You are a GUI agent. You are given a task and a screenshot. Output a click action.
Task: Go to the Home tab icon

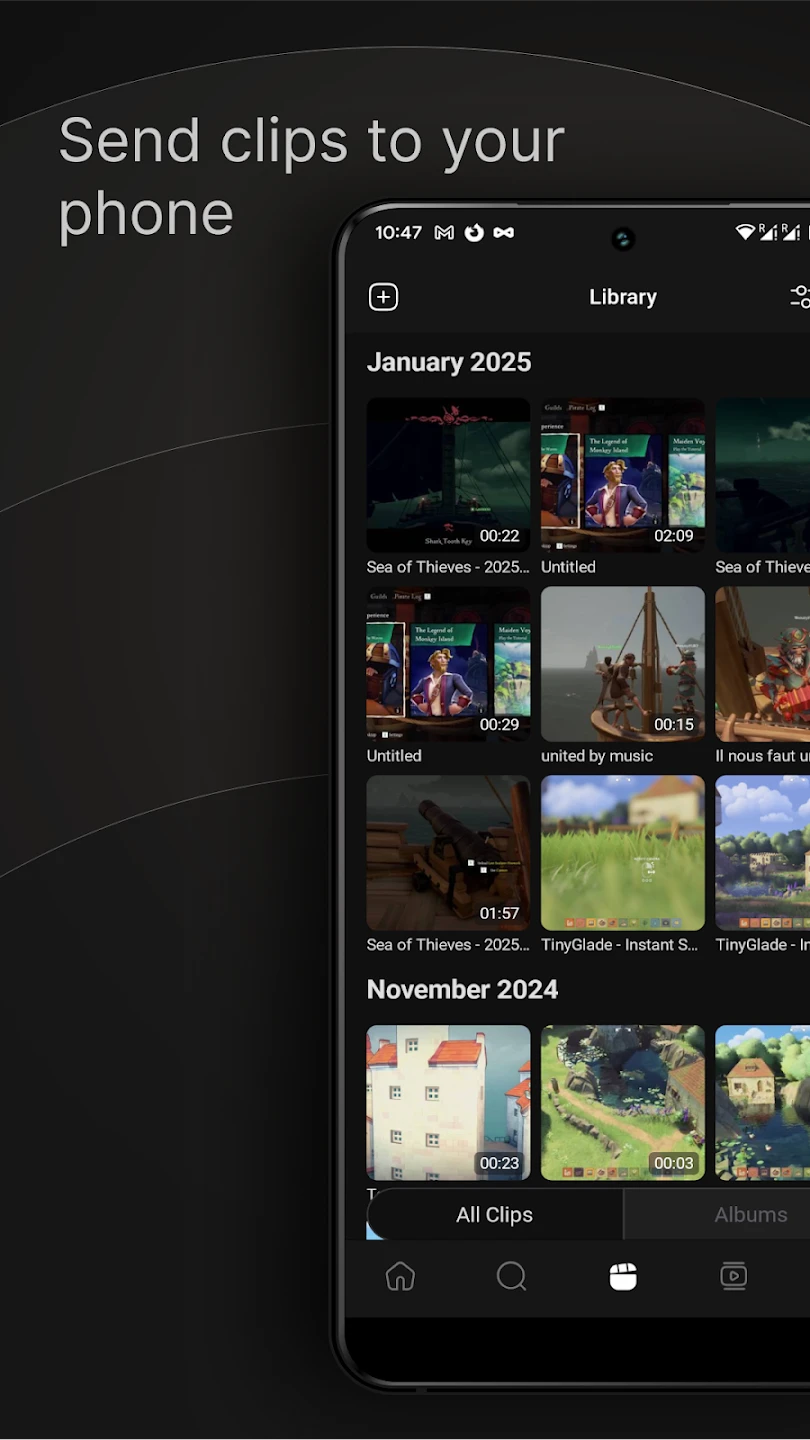[x=400, y=1276]
